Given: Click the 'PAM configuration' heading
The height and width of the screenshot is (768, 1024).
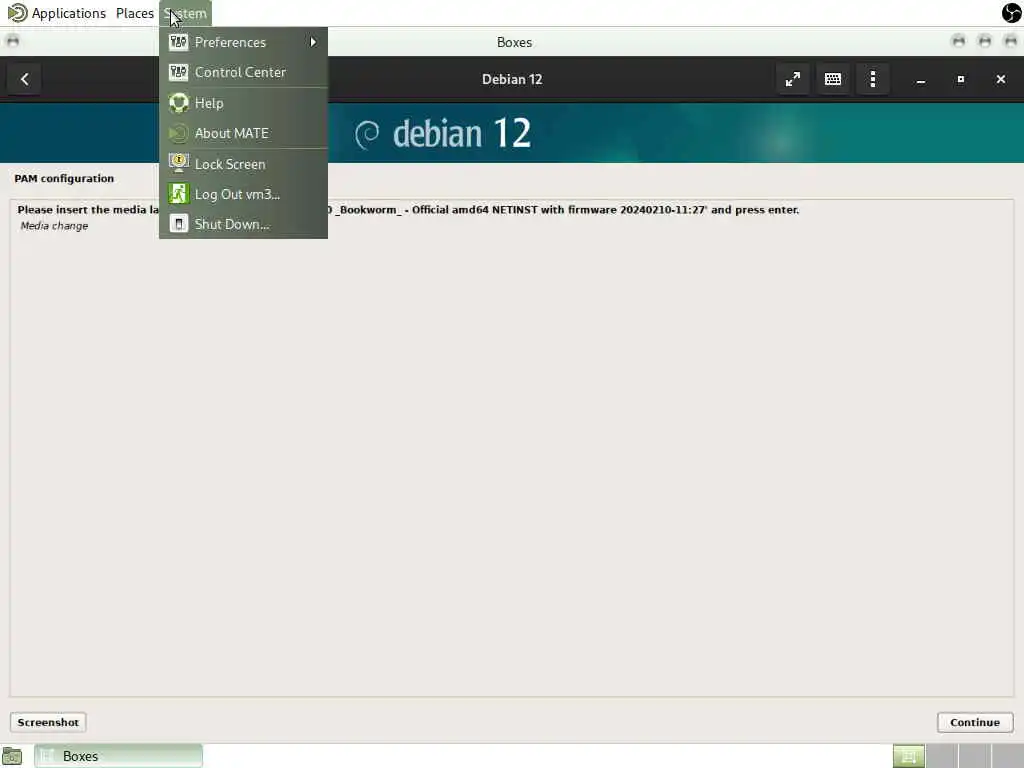Looking at the screenshot, I should click(x=64, y=178).
